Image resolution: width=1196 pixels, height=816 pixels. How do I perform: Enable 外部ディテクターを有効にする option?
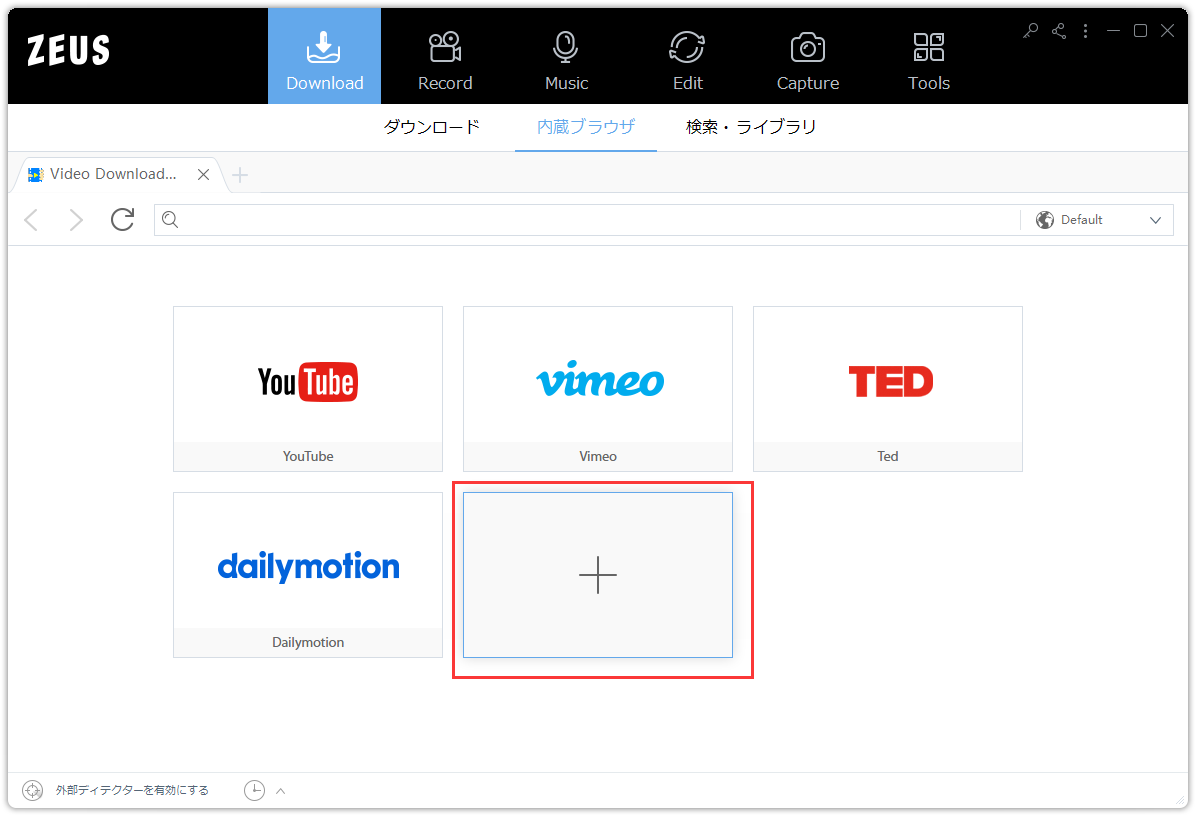(x=130, y=789)
